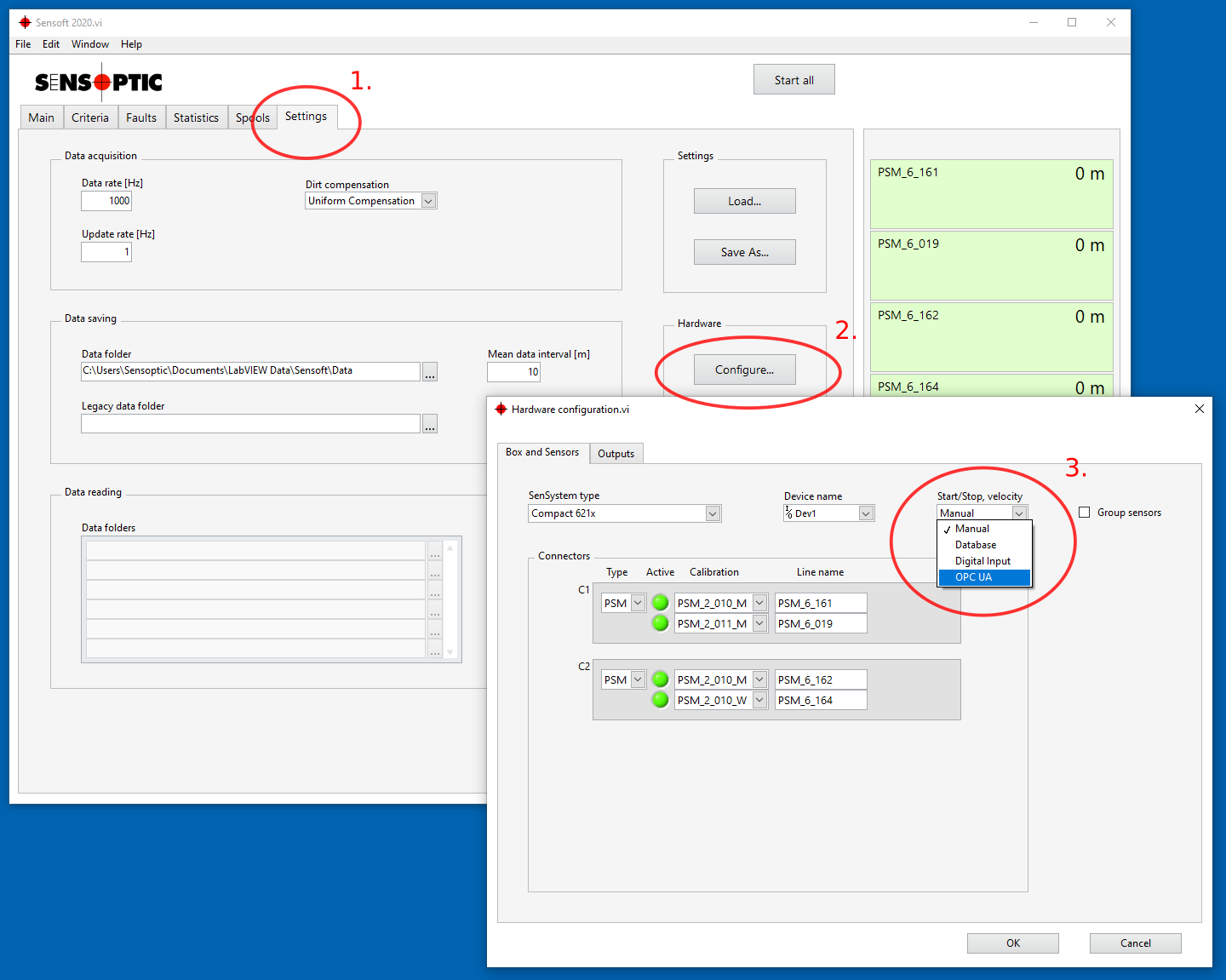Screen dimensions: 1226x980
Task: Open calibration dropdown for line PSM_6_161
Action: pos(759,603)
